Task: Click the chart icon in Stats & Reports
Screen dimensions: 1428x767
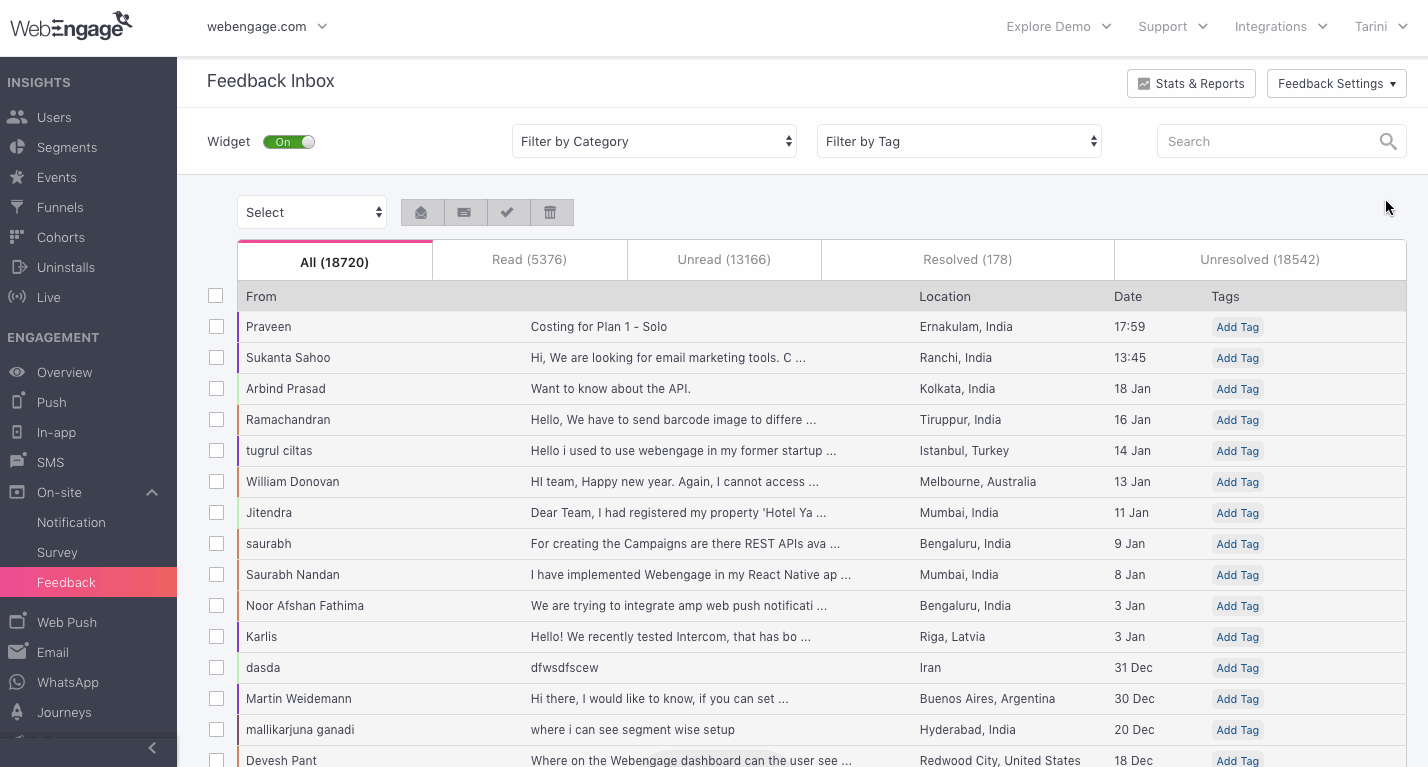Action: pos(1144,84)
